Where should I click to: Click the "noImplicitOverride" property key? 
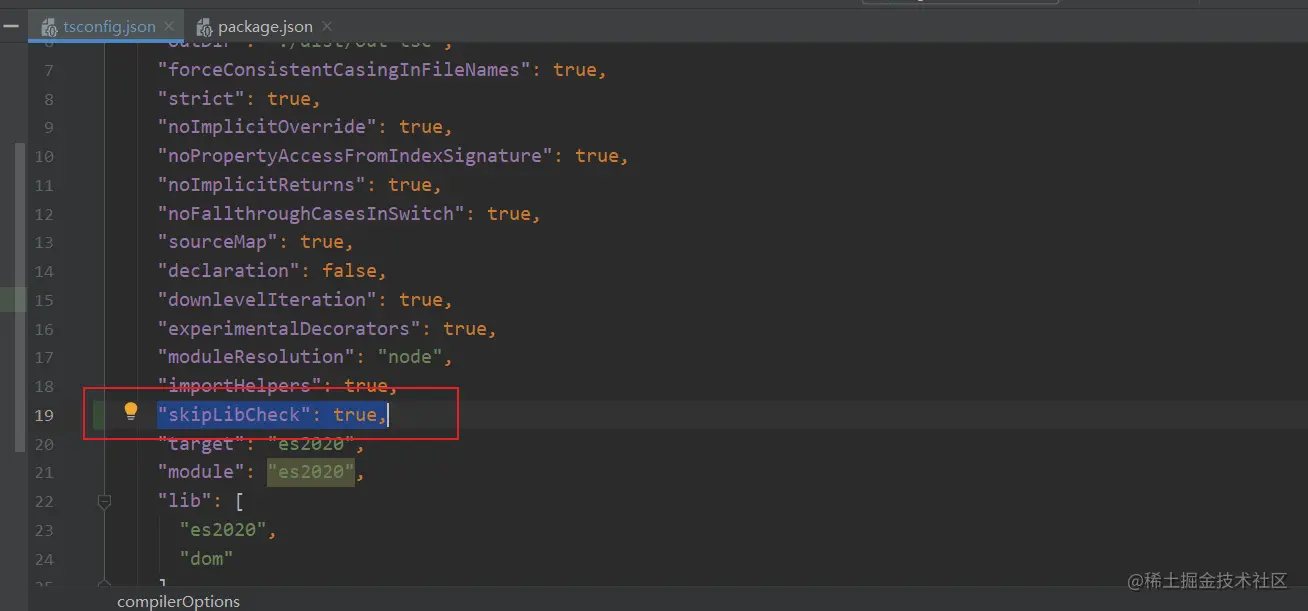point(266,127)
